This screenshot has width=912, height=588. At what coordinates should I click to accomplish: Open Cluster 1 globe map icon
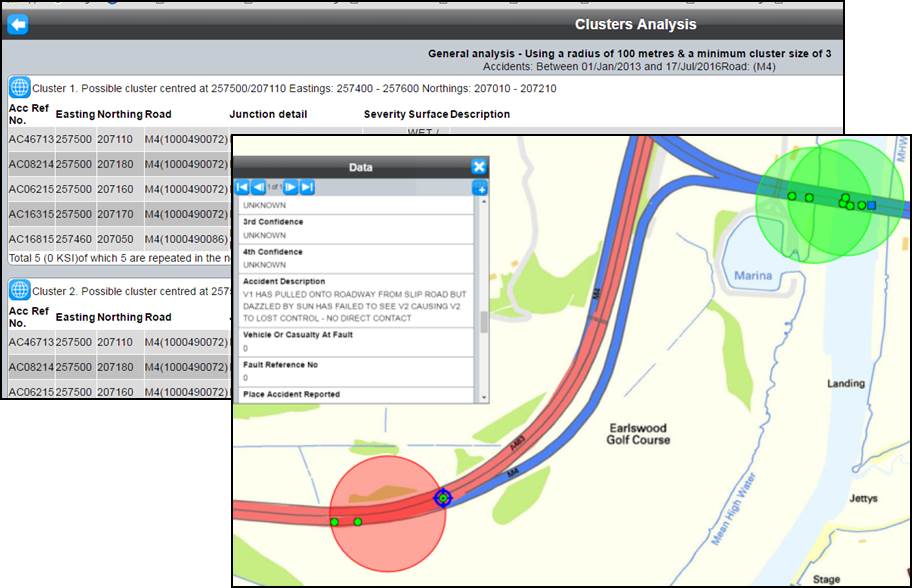(x=19, y=88)
